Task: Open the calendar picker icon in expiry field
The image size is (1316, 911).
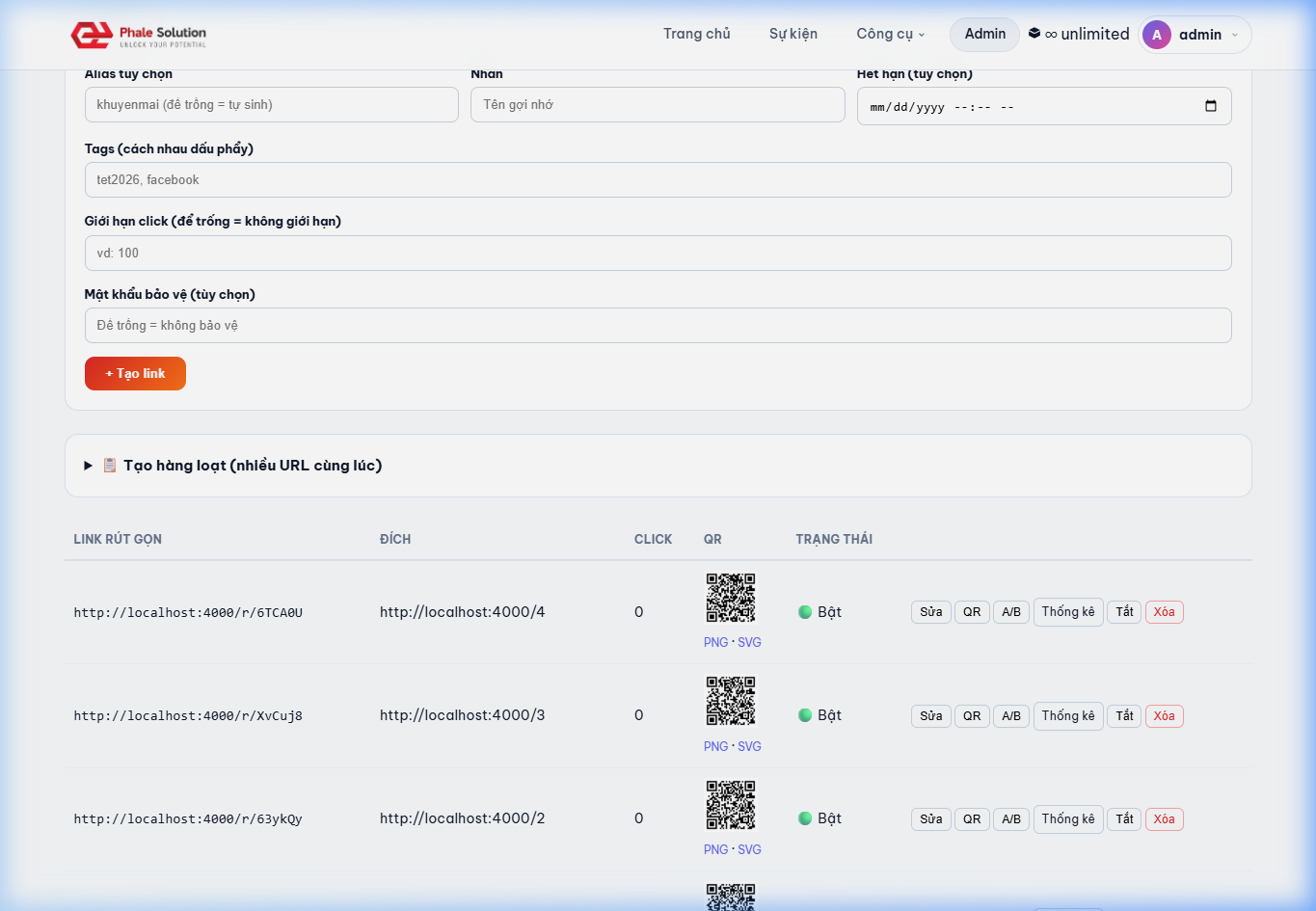Action: 1211,106
